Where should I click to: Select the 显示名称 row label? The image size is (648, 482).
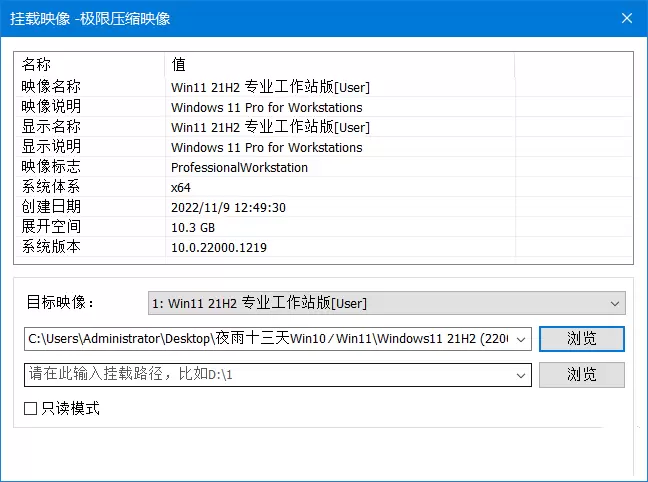point(51,126)
